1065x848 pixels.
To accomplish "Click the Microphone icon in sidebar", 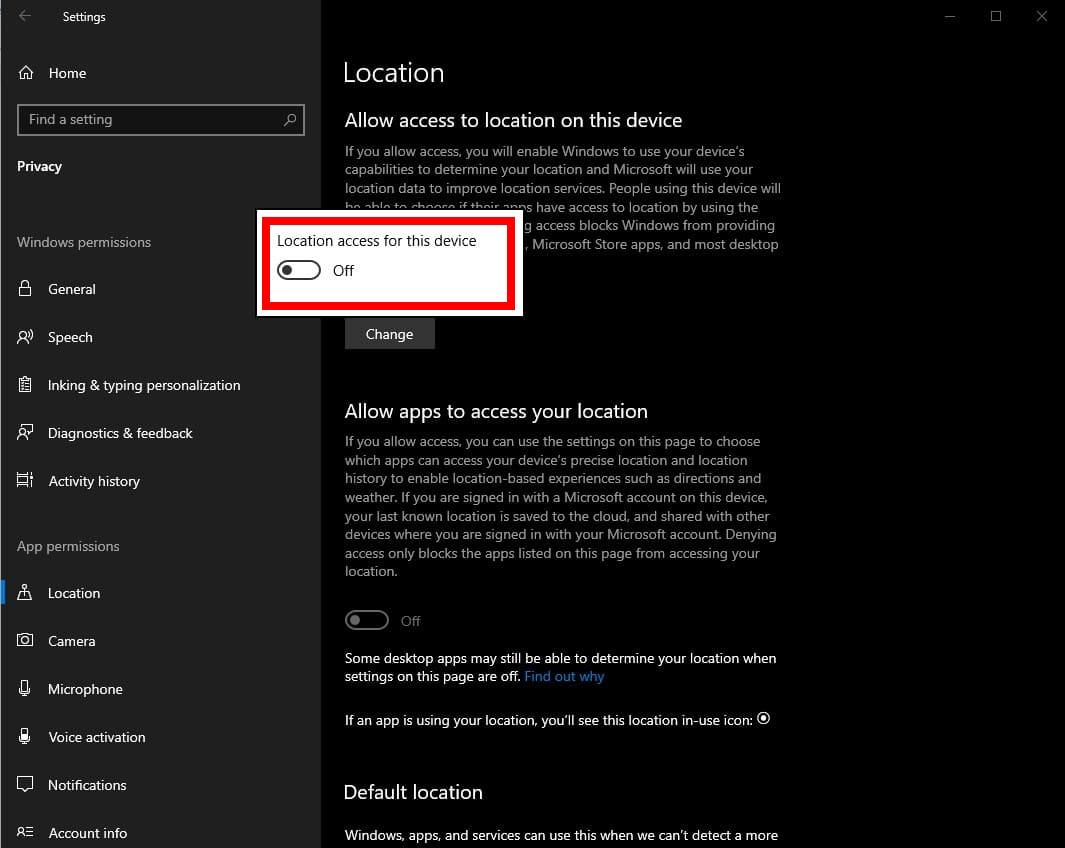I will [x=26, y=689].
